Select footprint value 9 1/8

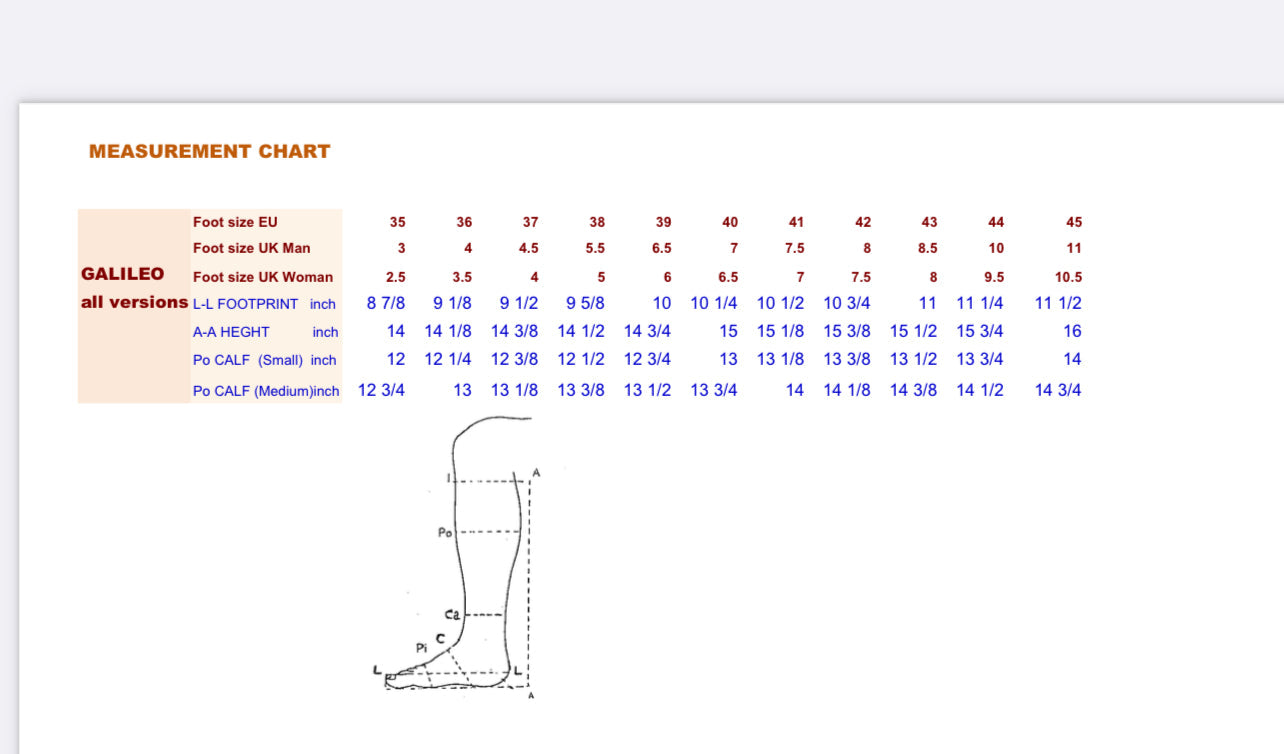(452, 303)
